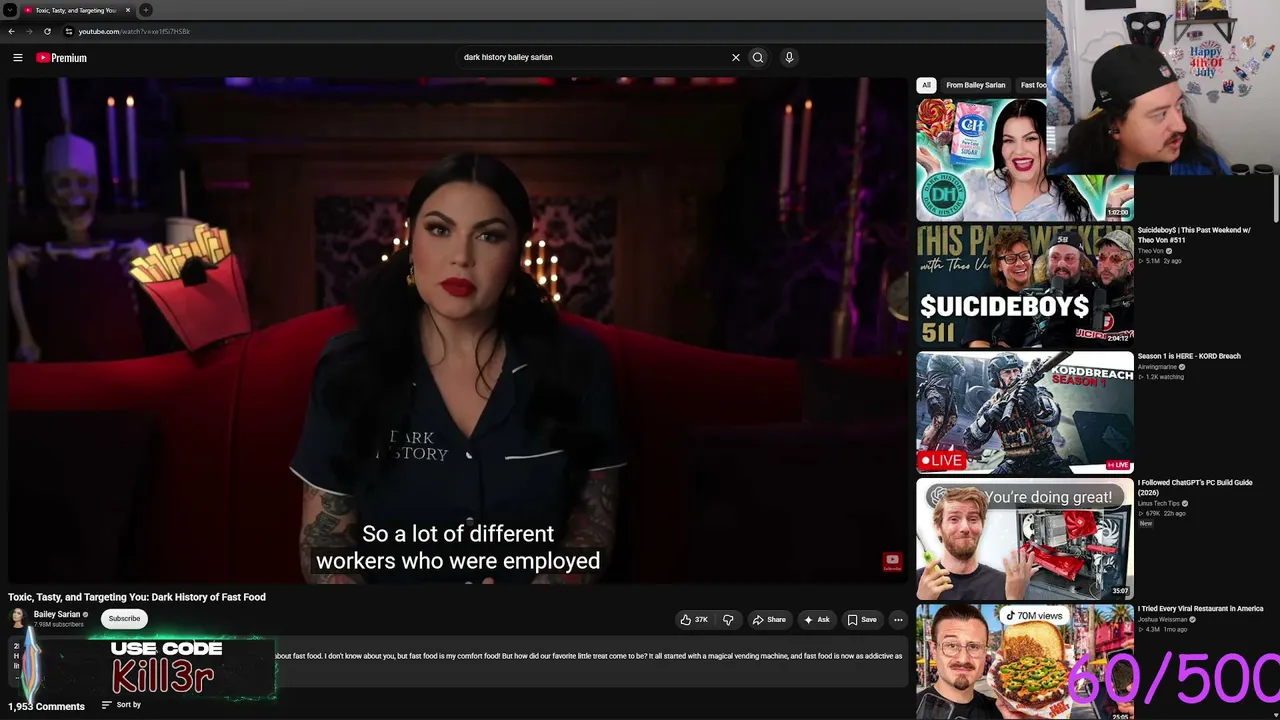Click the video title 'Toxic, Tasty, and Targeting You'
Viewport: 1280px width, 720px height.
point(137,597)
